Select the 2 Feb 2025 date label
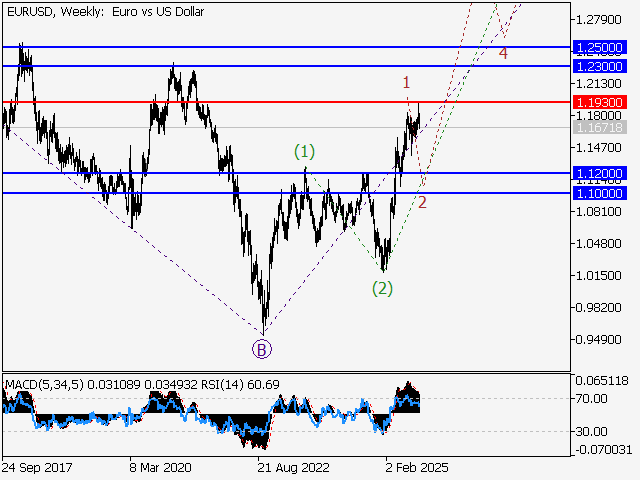The height and width of the screenshot is (480, 640). coord(416,467)
